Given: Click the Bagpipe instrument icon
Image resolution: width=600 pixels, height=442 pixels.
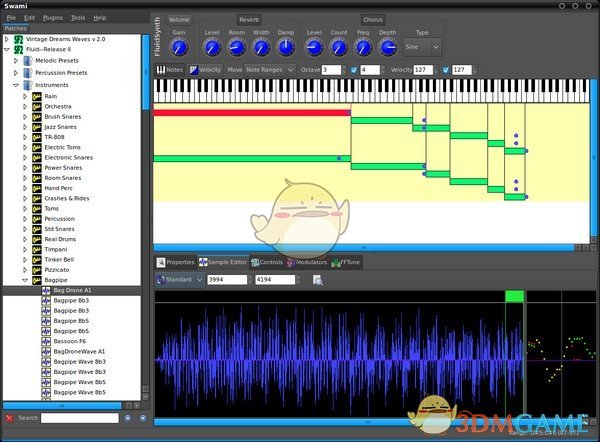Looking at the screenshot, I should (x=37, y=280).
